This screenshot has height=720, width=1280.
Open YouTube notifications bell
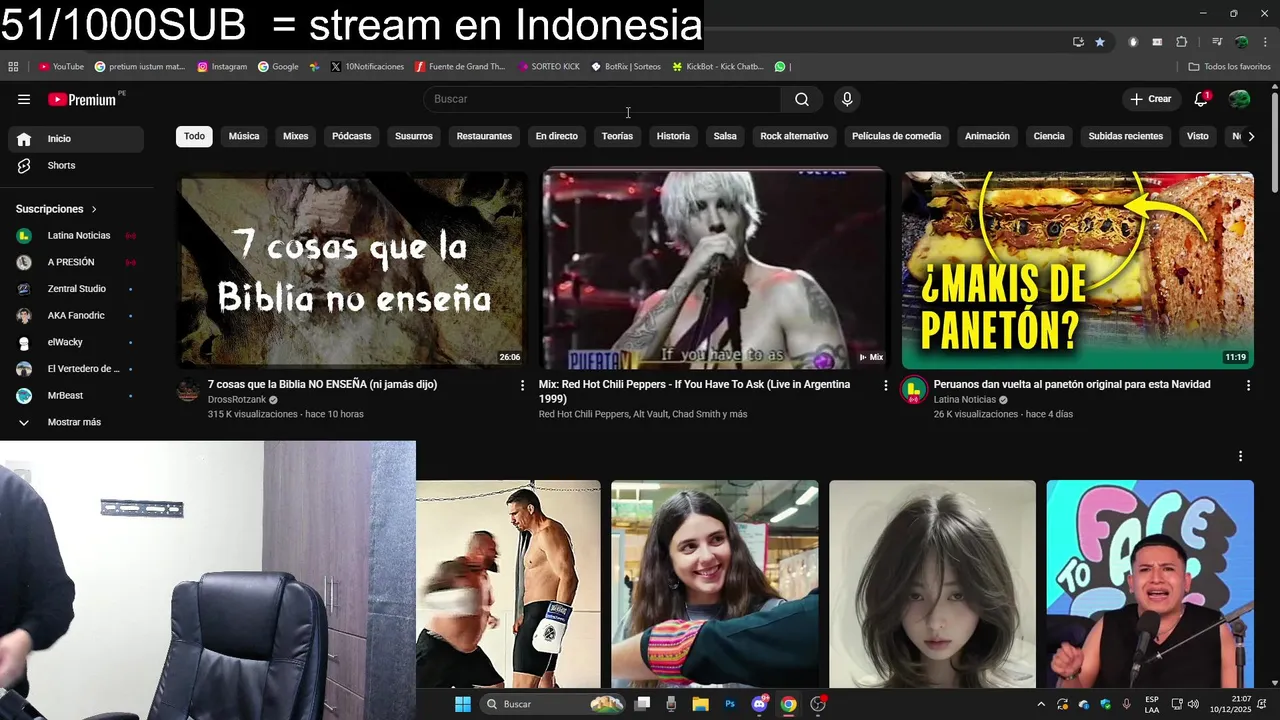tap(1202, 99)
